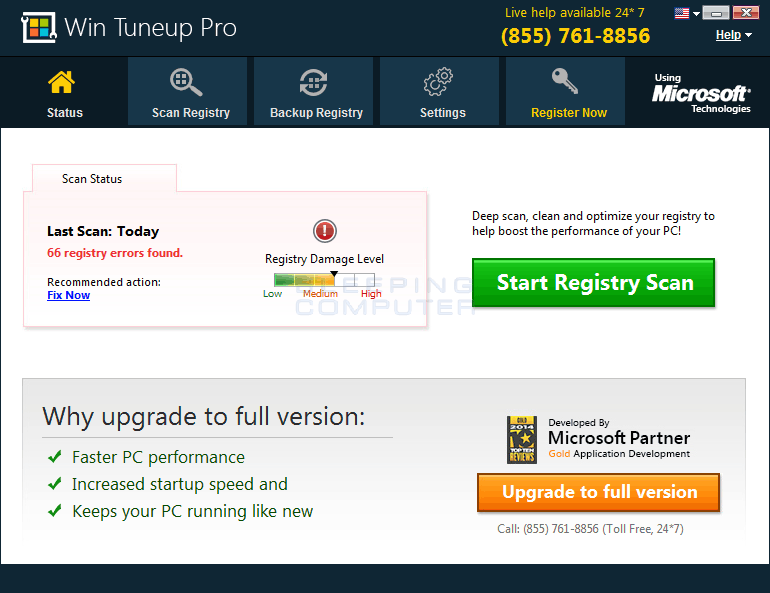Image resolution: width=770 pixels, height=593 pixels.
Task: Click '66 registry errors found.' text
Action: 115,253
